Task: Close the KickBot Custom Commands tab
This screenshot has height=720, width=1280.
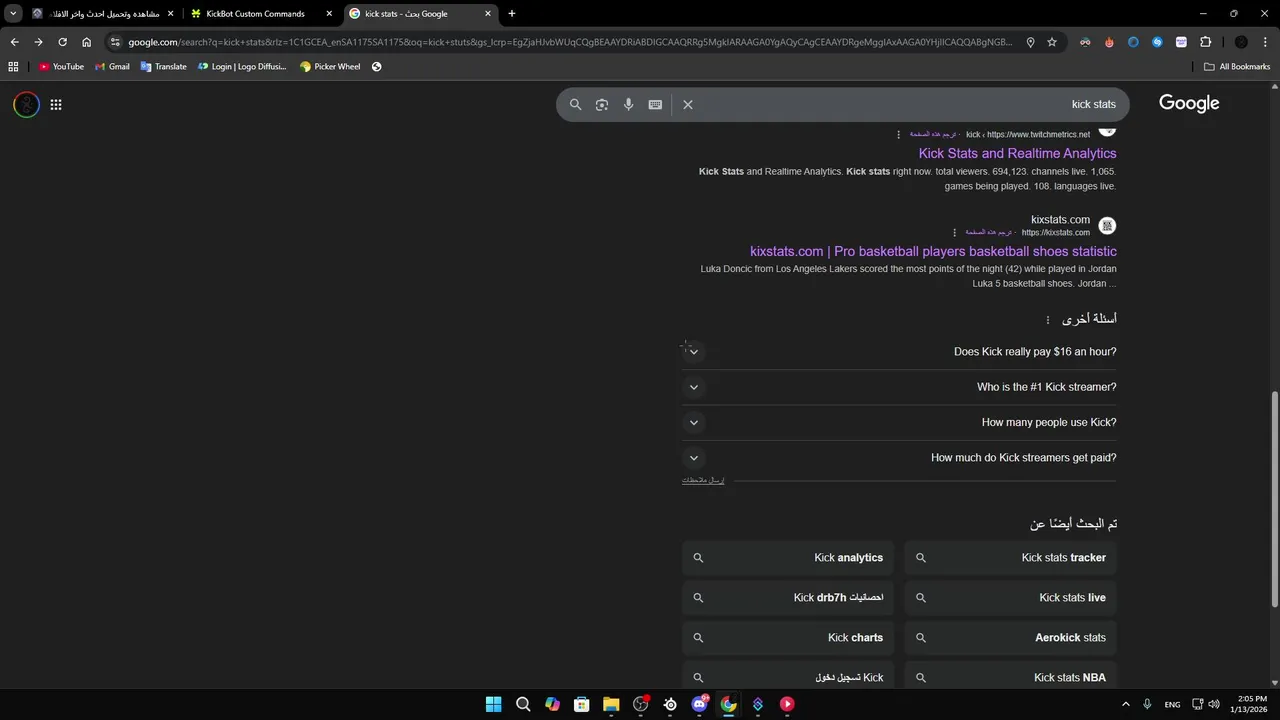Action: tap(328, 14)
